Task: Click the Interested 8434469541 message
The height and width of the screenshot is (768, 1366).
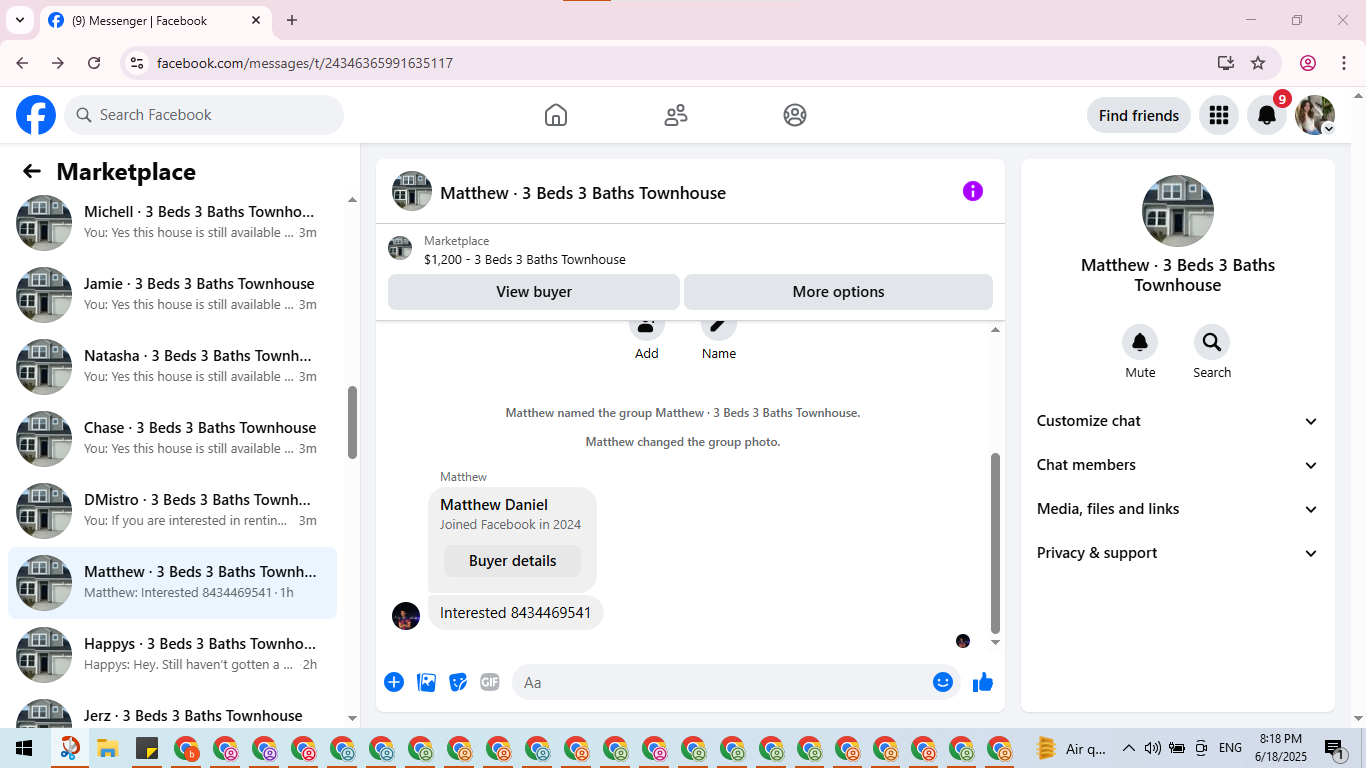Action: click(516, 613)
